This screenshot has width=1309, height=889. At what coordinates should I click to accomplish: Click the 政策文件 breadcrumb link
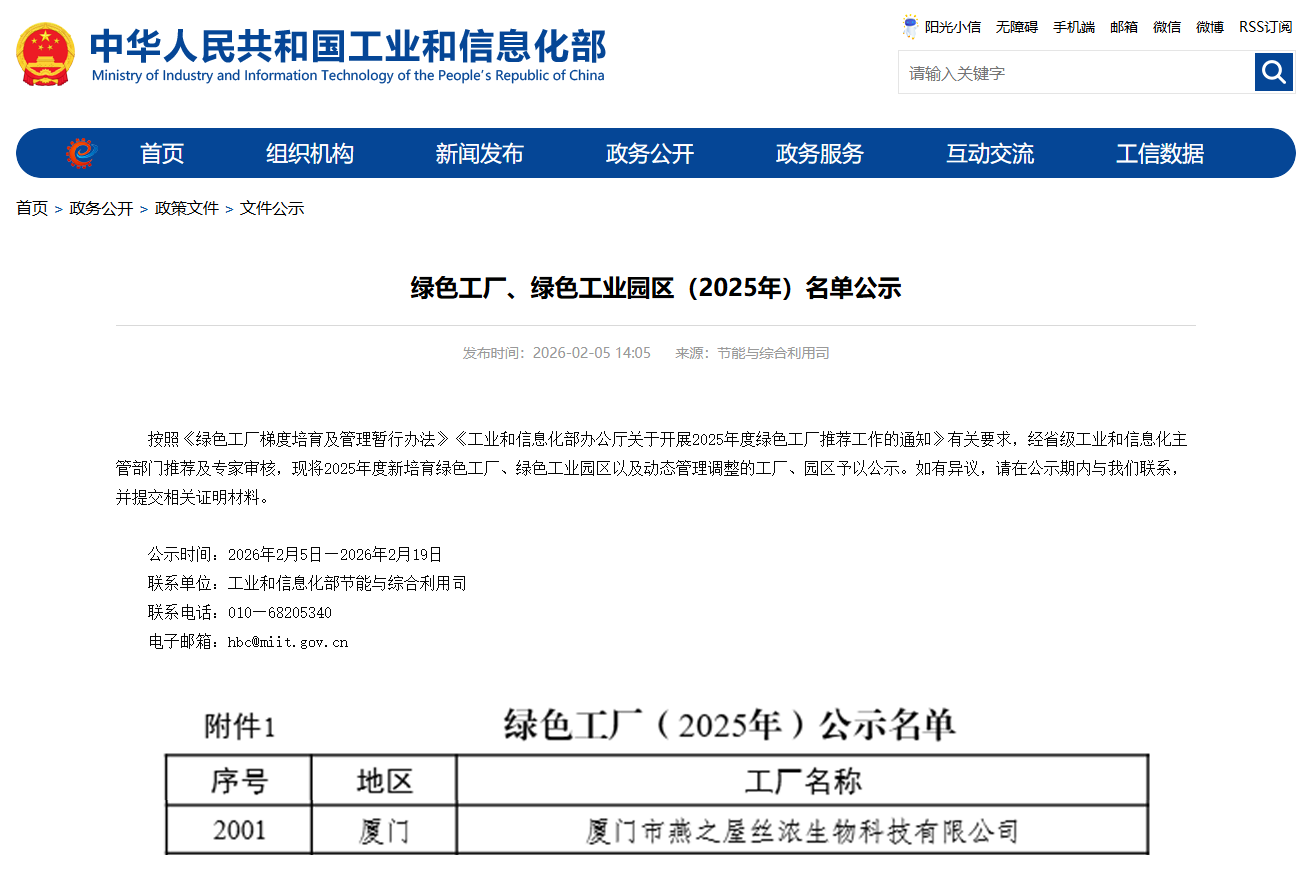pos(186,208)
